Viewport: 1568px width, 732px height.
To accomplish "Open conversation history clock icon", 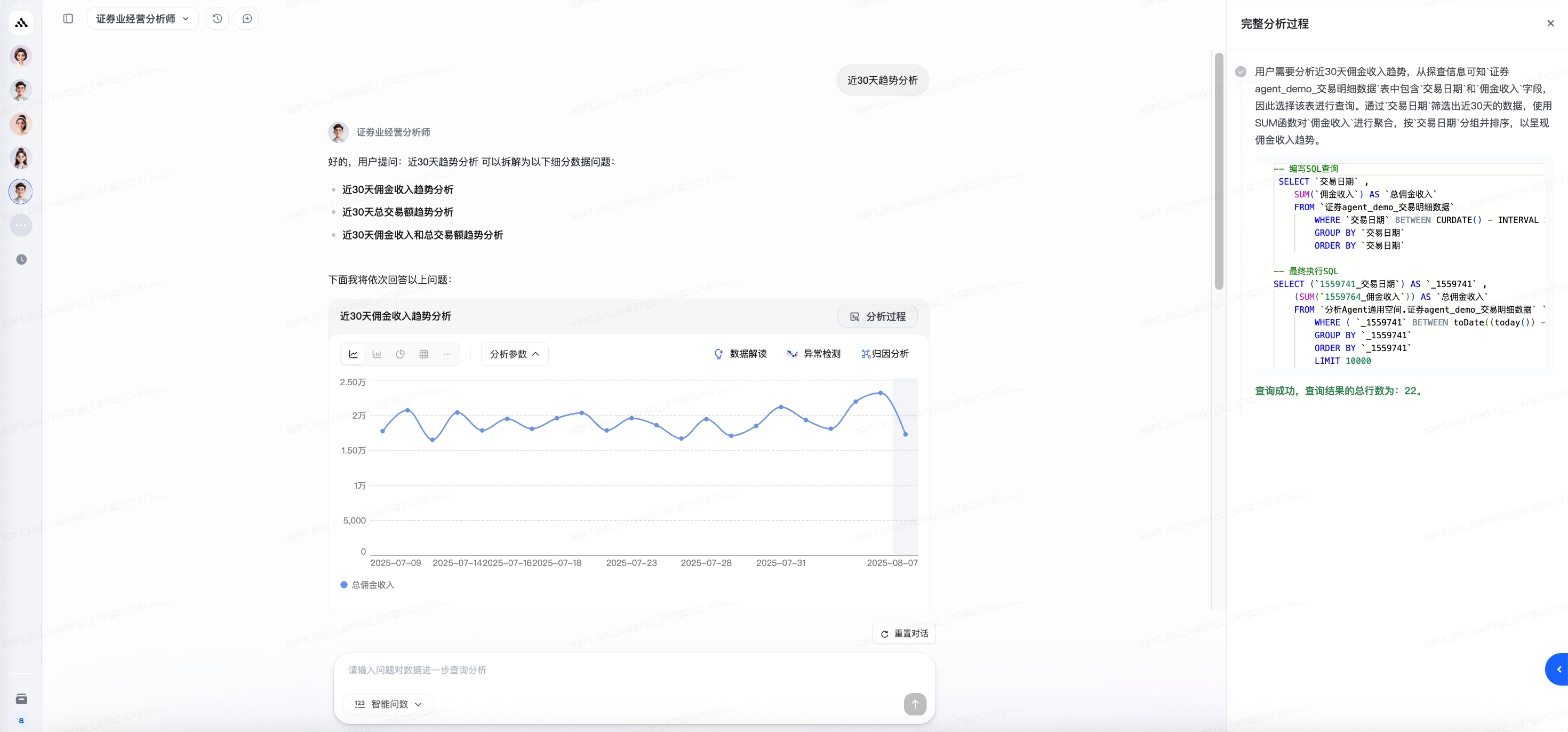I will click(x=217, y=19).
